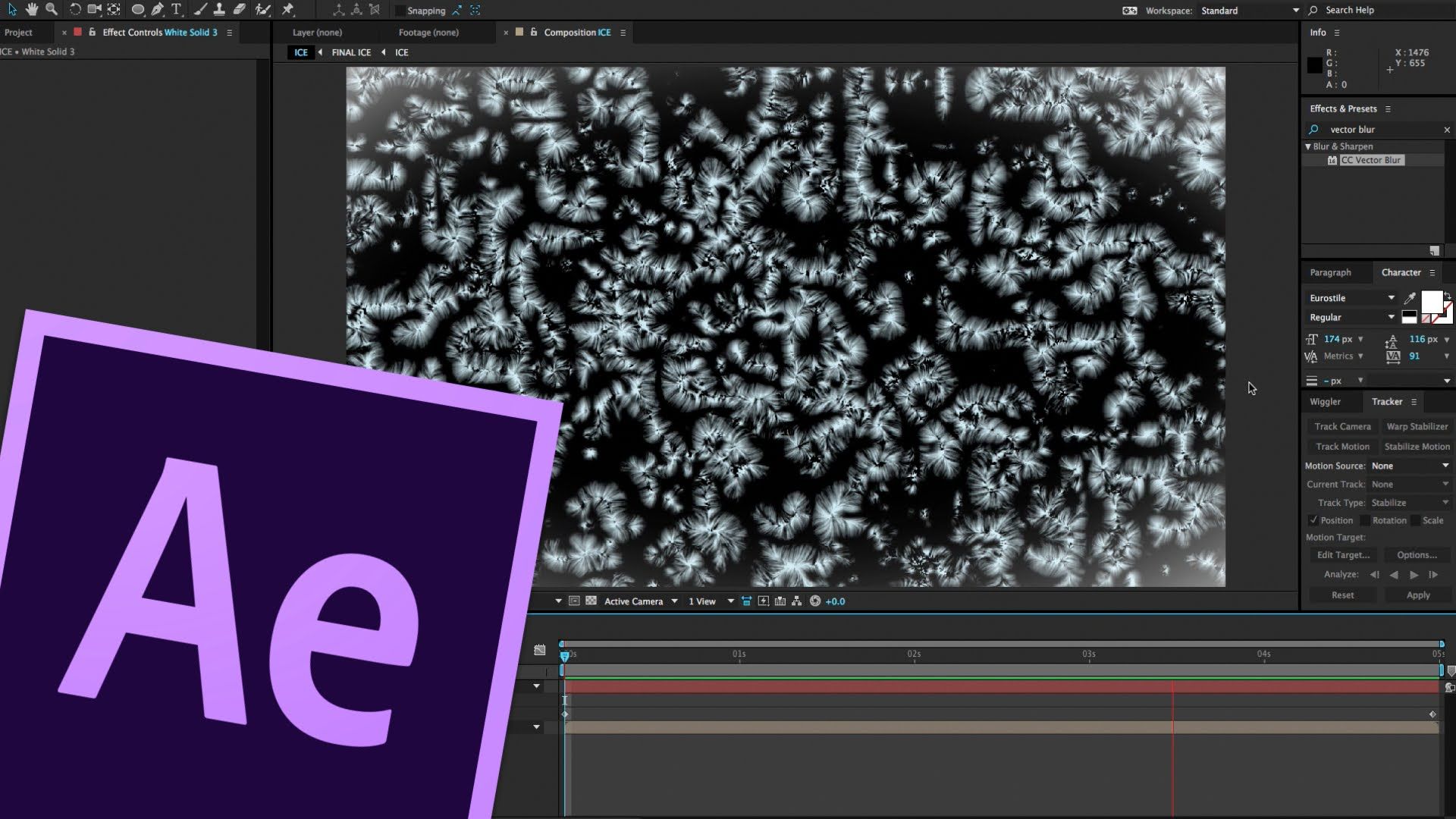Check the Rotation option in Tracker
Image resolution: width=1456 pixels, height=819 pixels.
click(x=1364, y=520)
